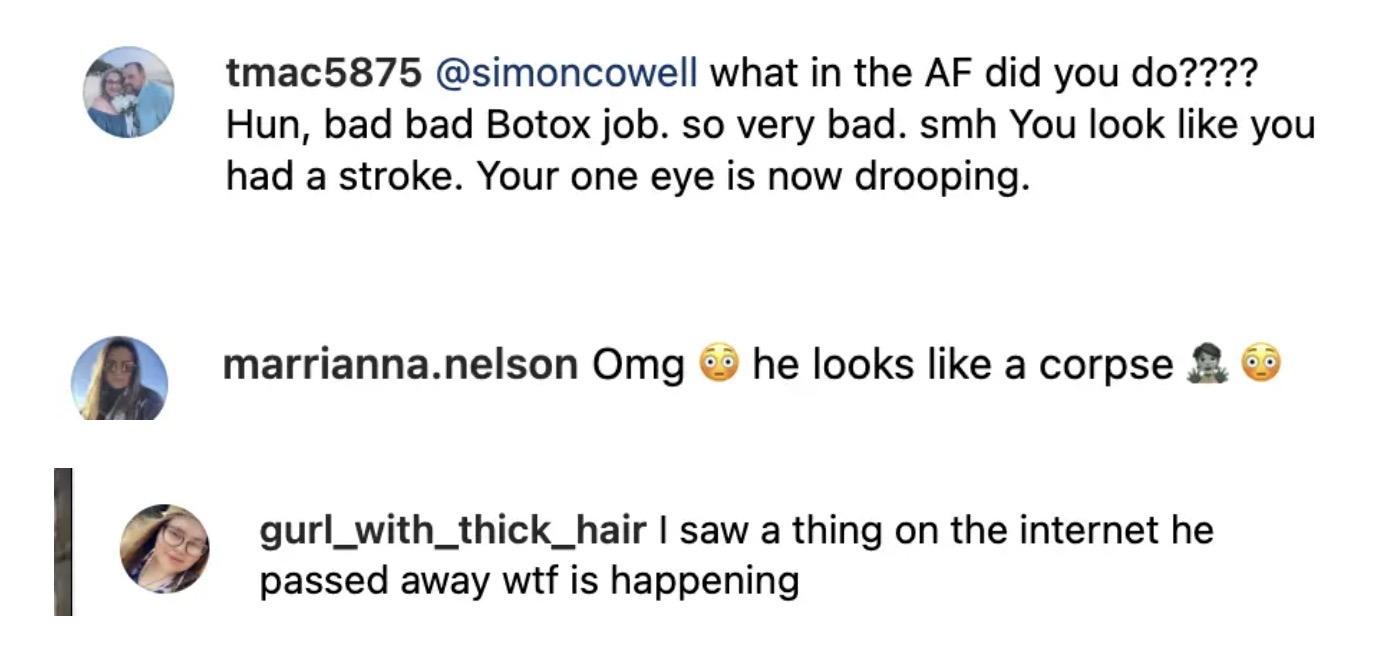Click the "what in the AF did you do????" text
The image size is (1384, 664).
tap(980, 72)
